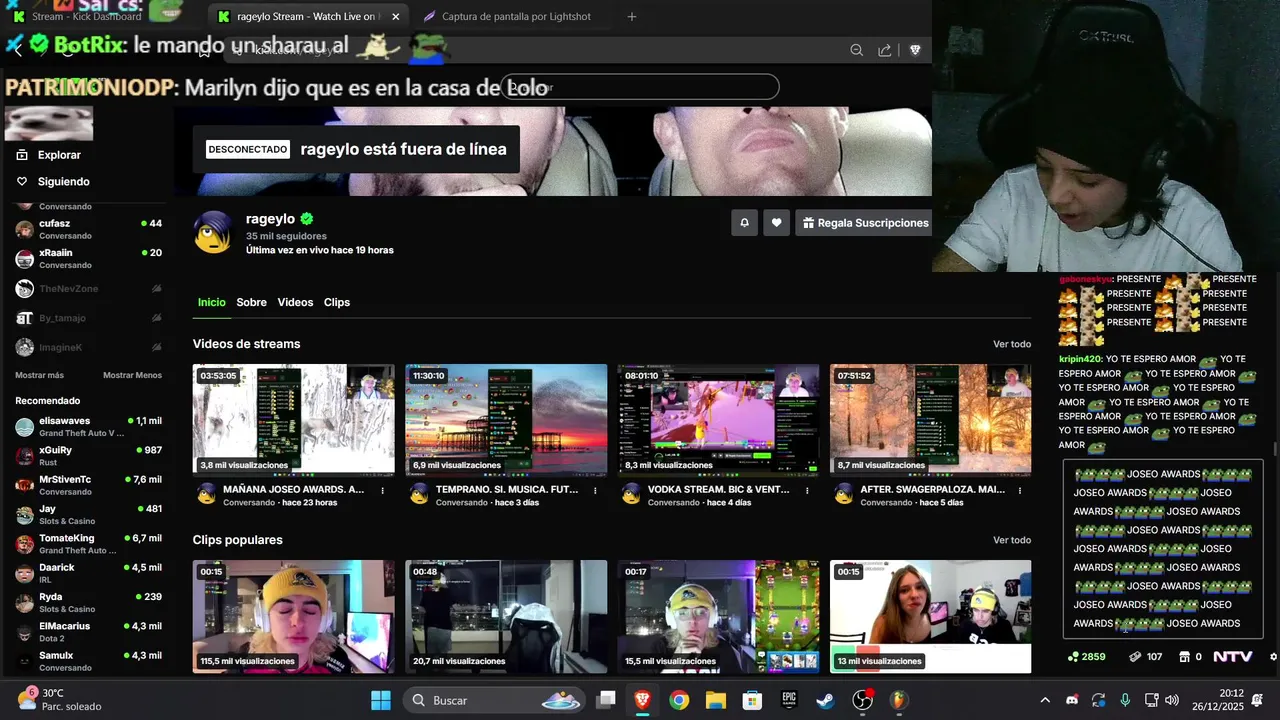Image resolution: width=1280 pixels, height=720 pixels.
Task: Click the browser share icon
Action: coord(885,50)
